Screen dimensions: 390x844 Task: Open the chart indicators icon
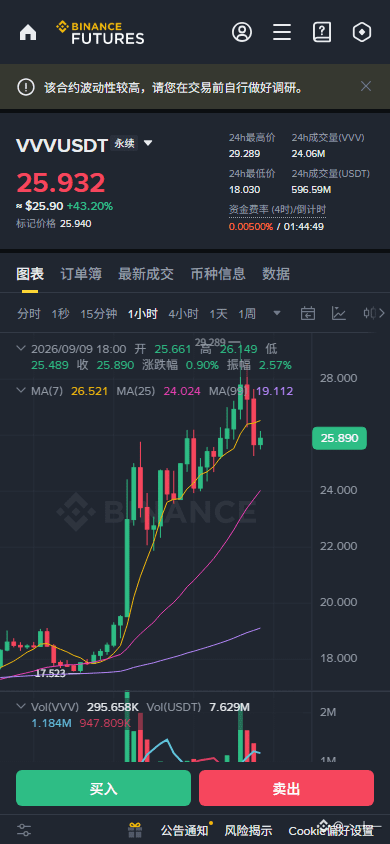pyautogui.click(x=338, y=313)
